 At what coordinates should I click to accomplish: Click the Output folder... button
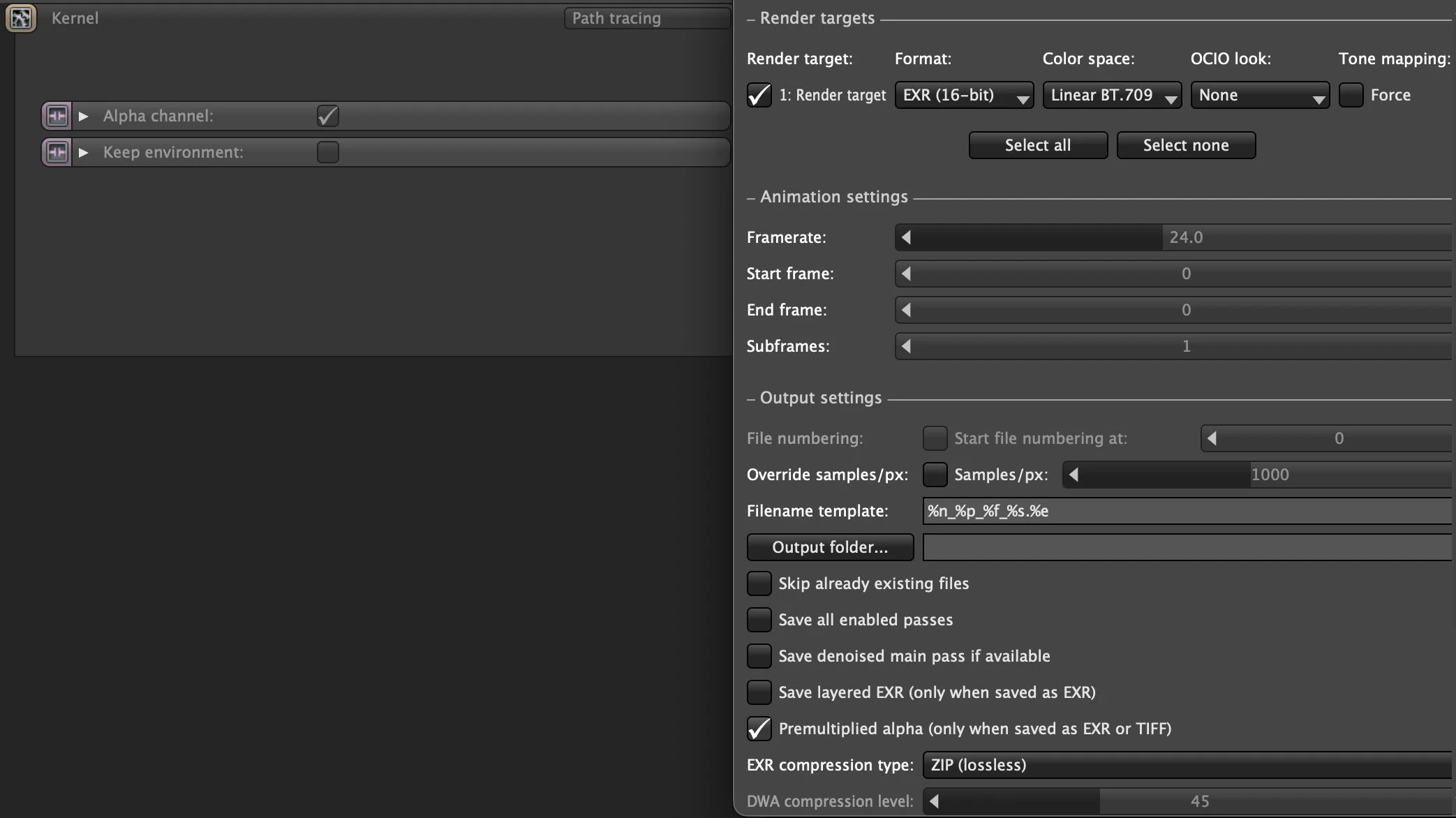click(830, 547)
